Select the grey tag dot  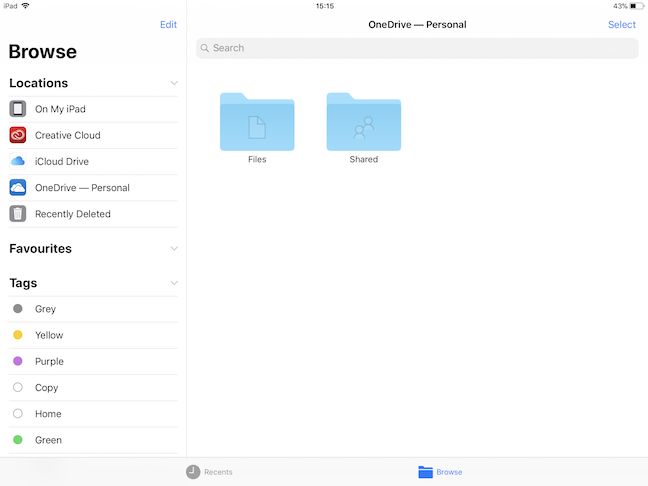tap(18, 309)
